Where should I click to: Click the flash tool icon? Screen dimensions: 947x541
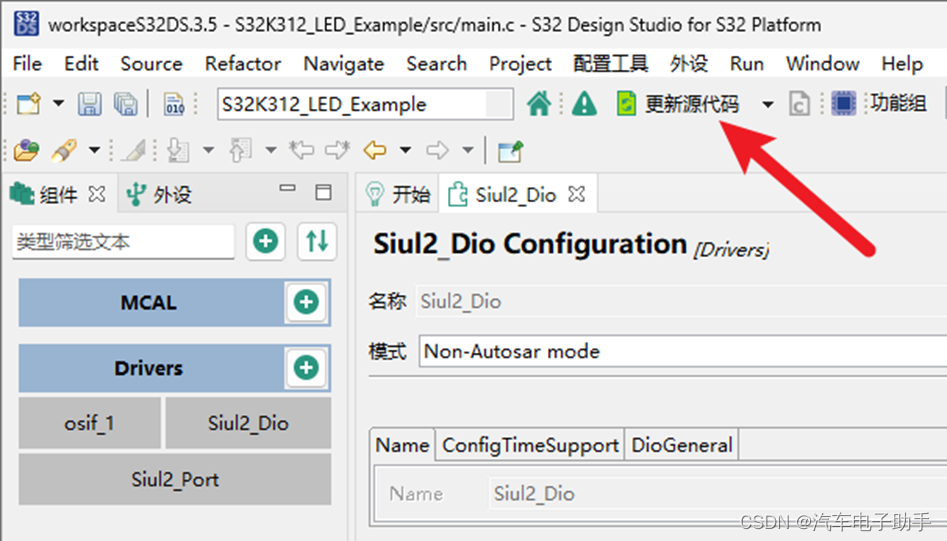click(x=65, y=150)
